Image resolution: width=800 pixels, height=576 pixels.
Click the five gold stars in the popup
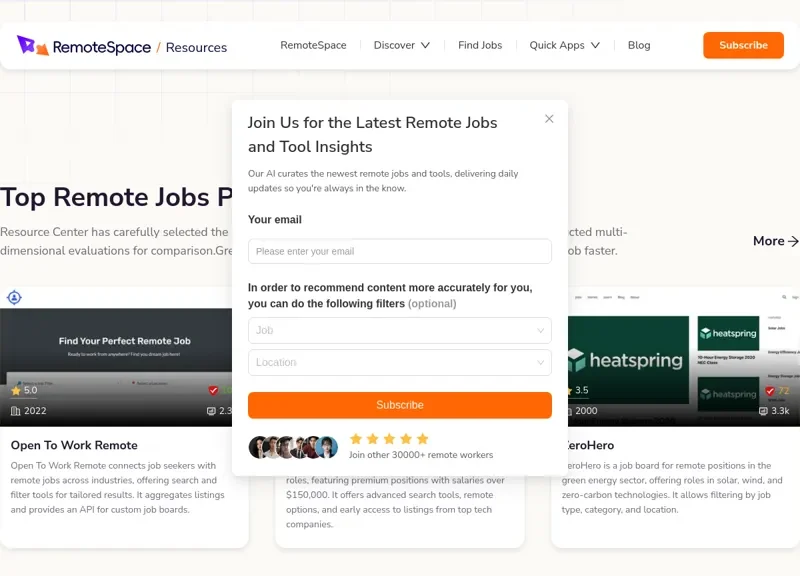coord(389,438)
